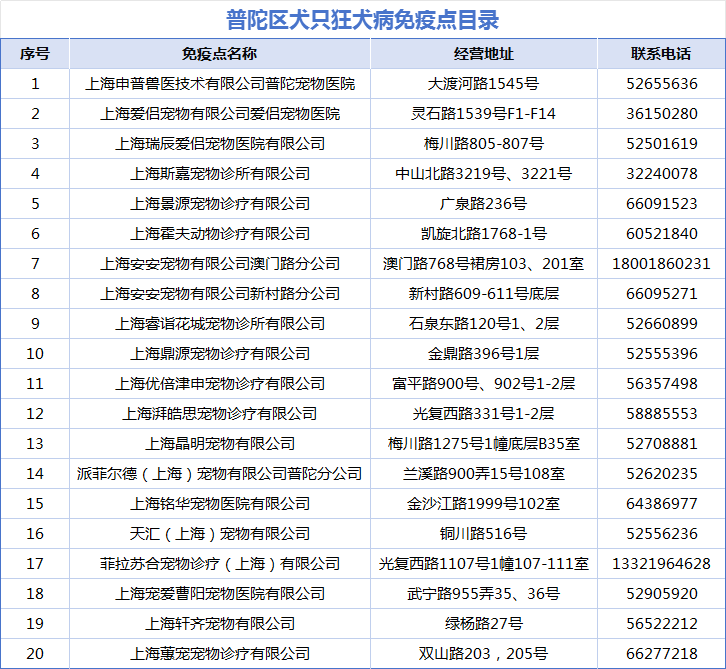Click phone number 18001860231
Viewport: 726px width, 669px height.
[661, 264]
